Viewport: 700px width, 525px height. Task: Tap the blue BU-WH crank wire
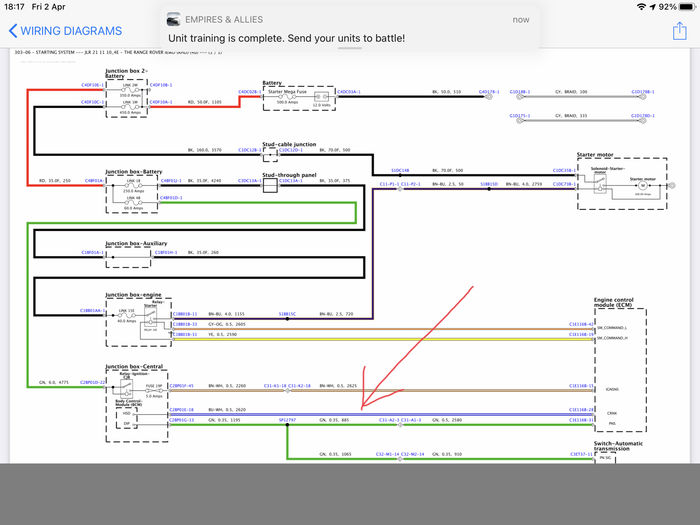382,415
